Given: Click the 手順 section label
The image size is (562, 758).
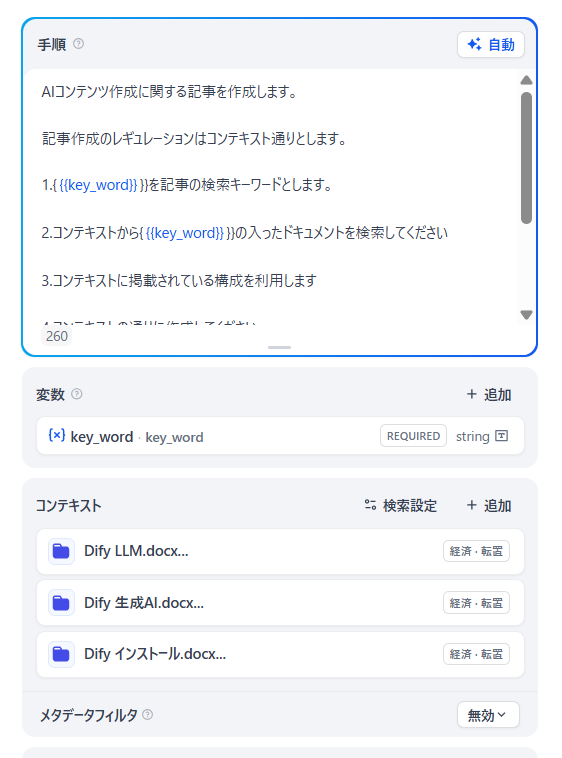Looking at the screenshot, I should tap(52, 44).
